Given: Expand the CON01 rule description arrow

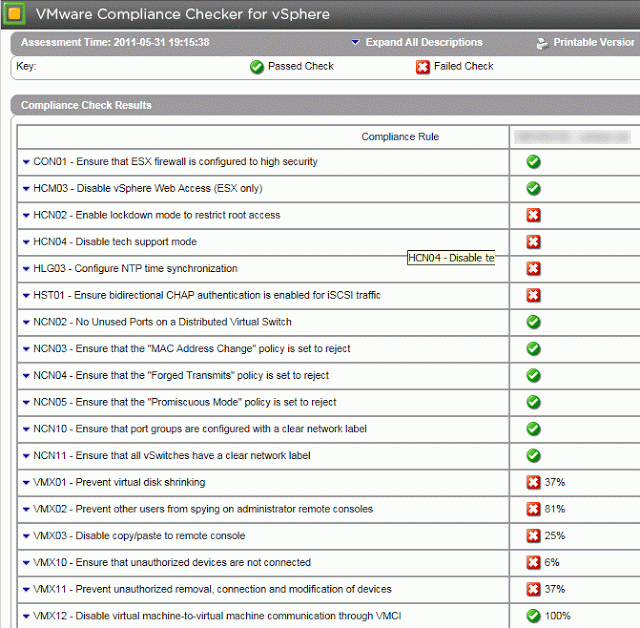Looking at the screenshot, I should 26,162.
